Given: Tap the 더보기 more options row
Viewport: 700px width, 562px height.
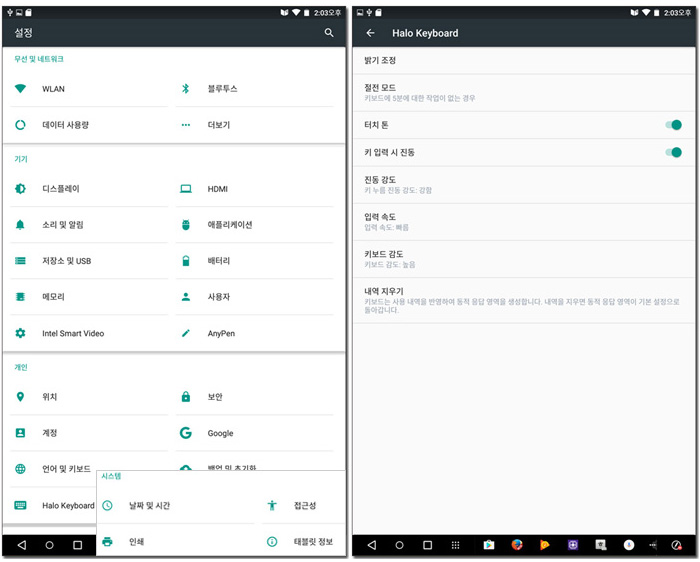Looking at the screenshot, I should pyautogui.click(x=254, y=125).
